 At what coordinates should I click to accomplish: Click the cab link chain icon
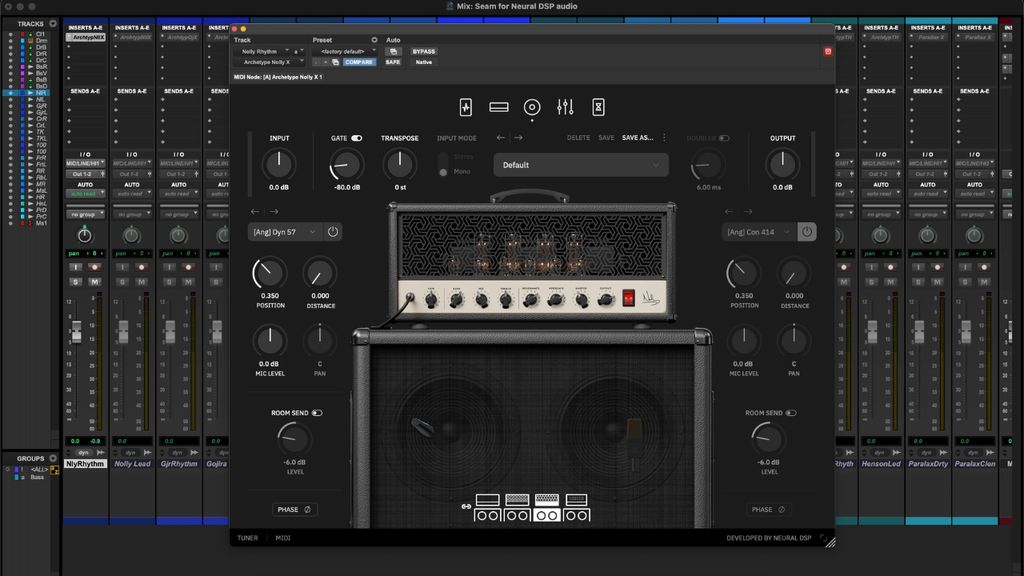[x=466, y=508]
